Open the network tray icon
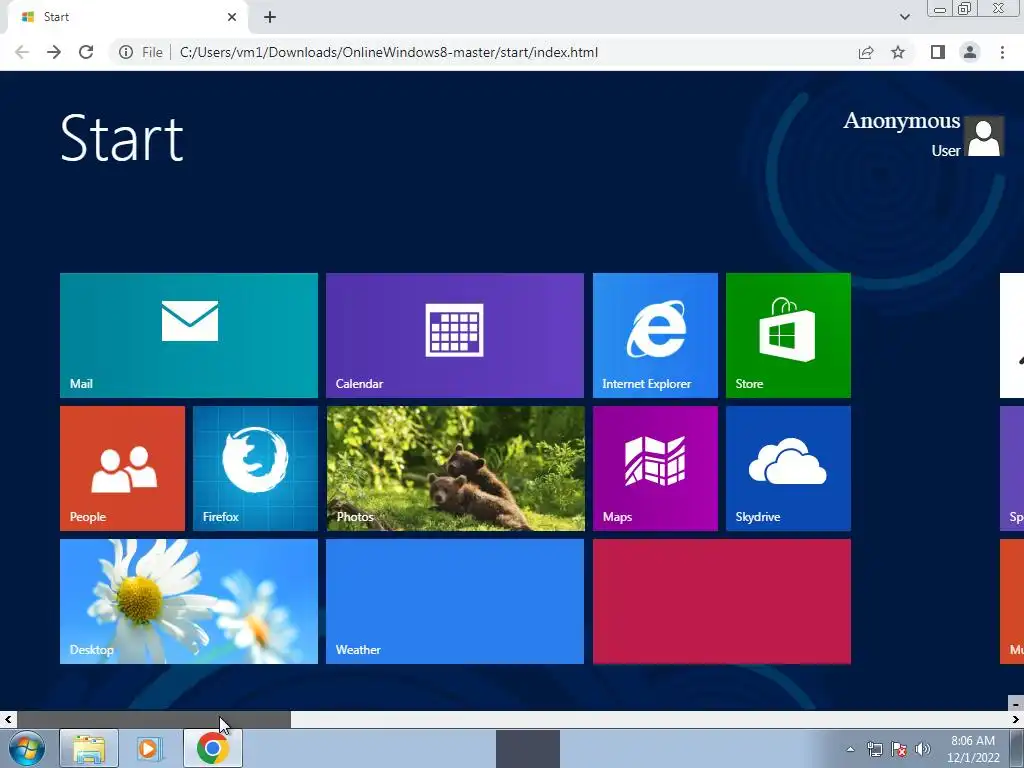This screenshot has height=768, width=1024. pos(874,749)
